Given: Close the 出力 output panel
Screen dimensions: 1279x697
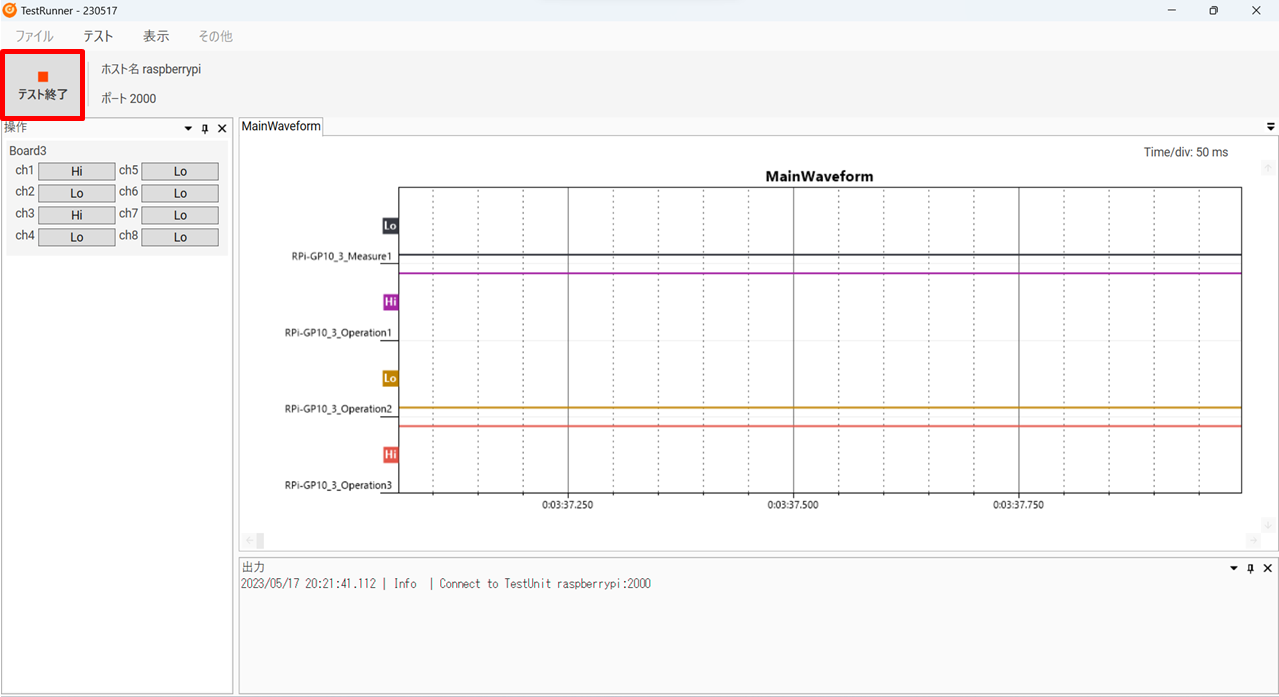Looking at the screenshot, I should pos(1267,568).
